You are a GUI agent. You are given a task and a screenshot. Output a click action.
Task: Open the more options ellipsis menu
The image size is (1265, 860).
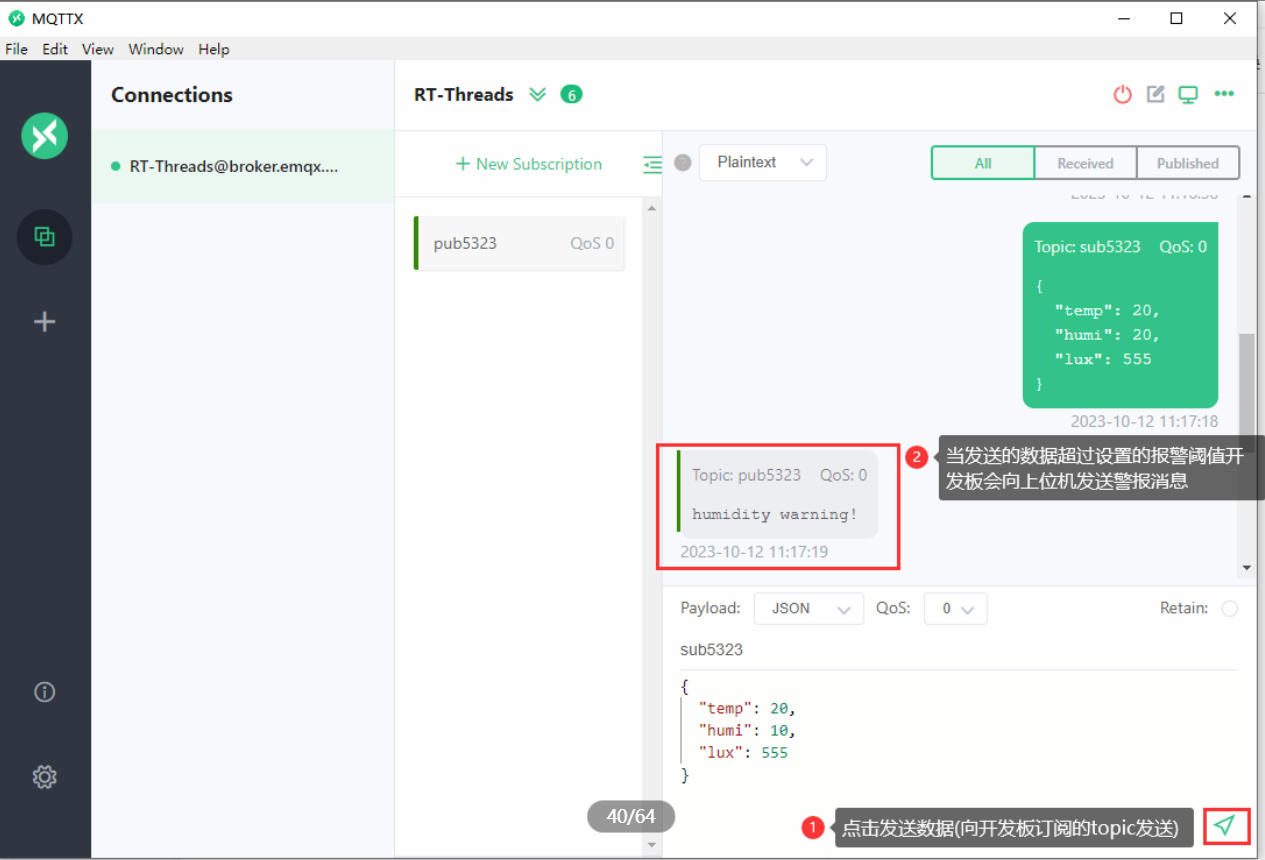[x=1224, y=94]
